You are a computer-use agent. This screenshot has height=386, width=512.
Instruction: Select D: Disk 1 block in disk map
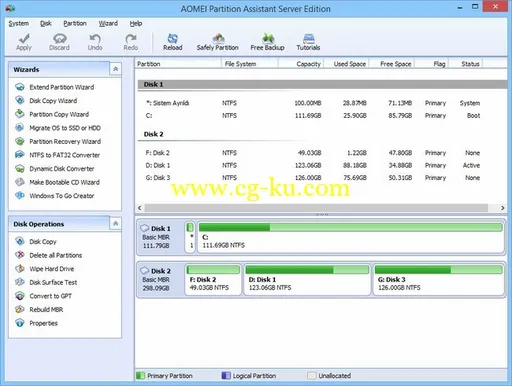pyautogui.click(x=307, y=280)
